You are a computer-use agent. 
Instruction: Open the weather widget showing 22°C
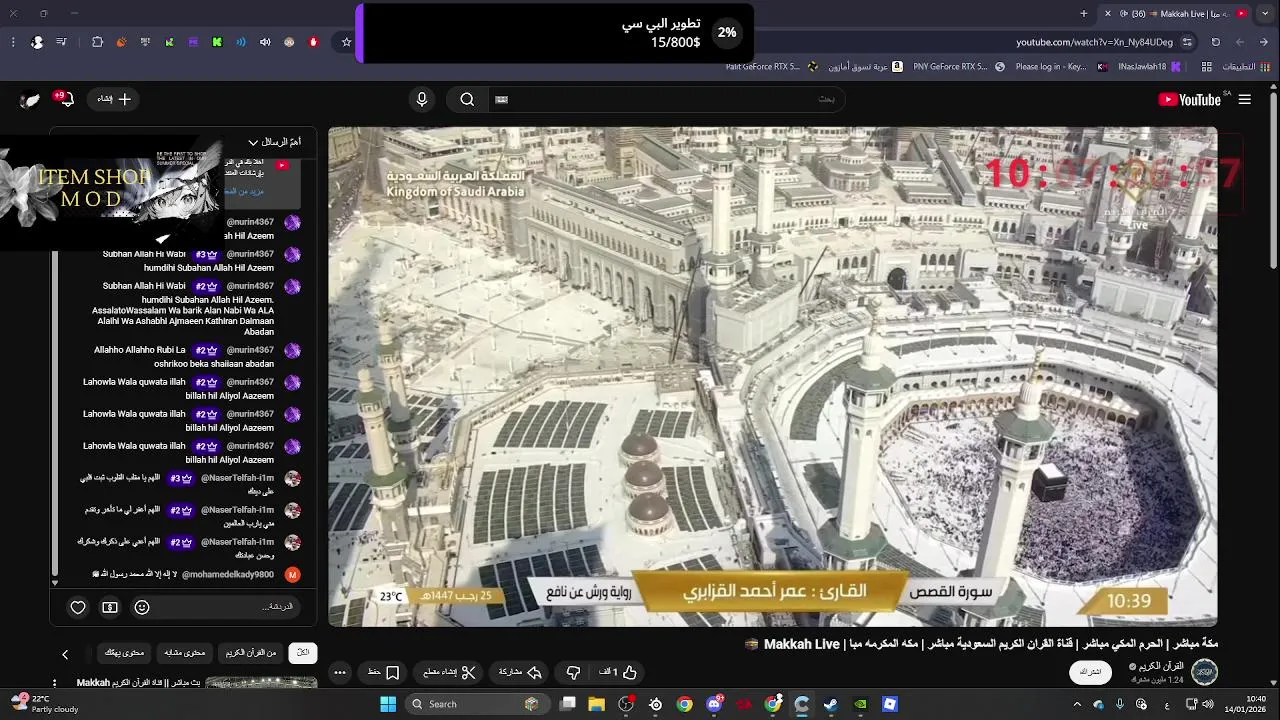click(45, 704)
